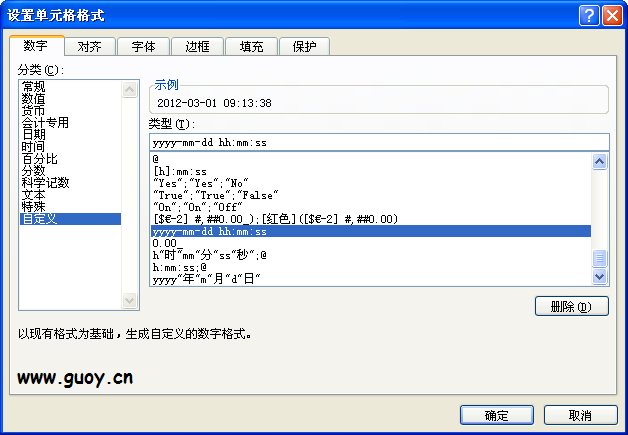628x435 pixels.
Task: Click the 删除(D) button
Action: point(572,306)
